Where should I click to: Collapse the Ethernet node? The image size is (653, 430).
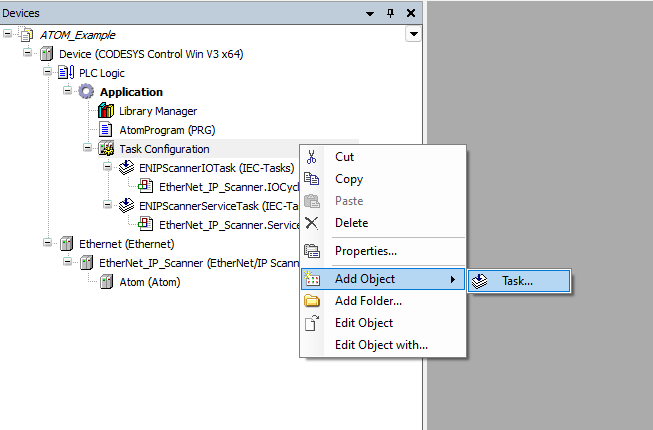(x=47, y=243)
